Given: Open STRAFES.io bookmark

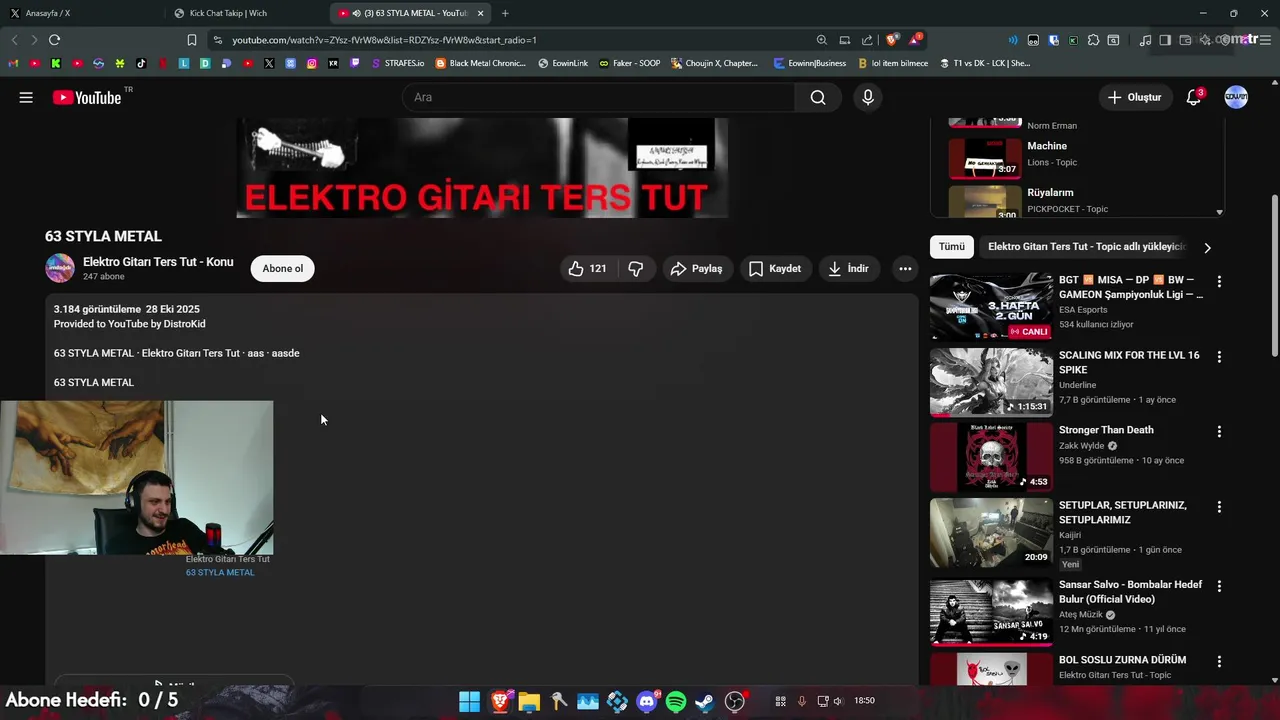Looking at the screenshot, I should click(396, 63).
